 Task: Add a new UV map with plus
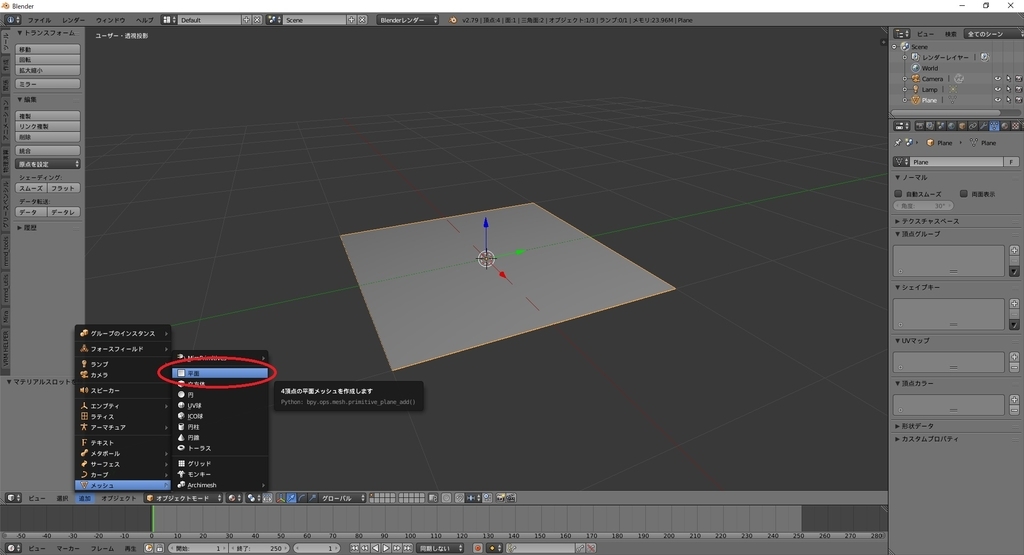coord(1014,357)
